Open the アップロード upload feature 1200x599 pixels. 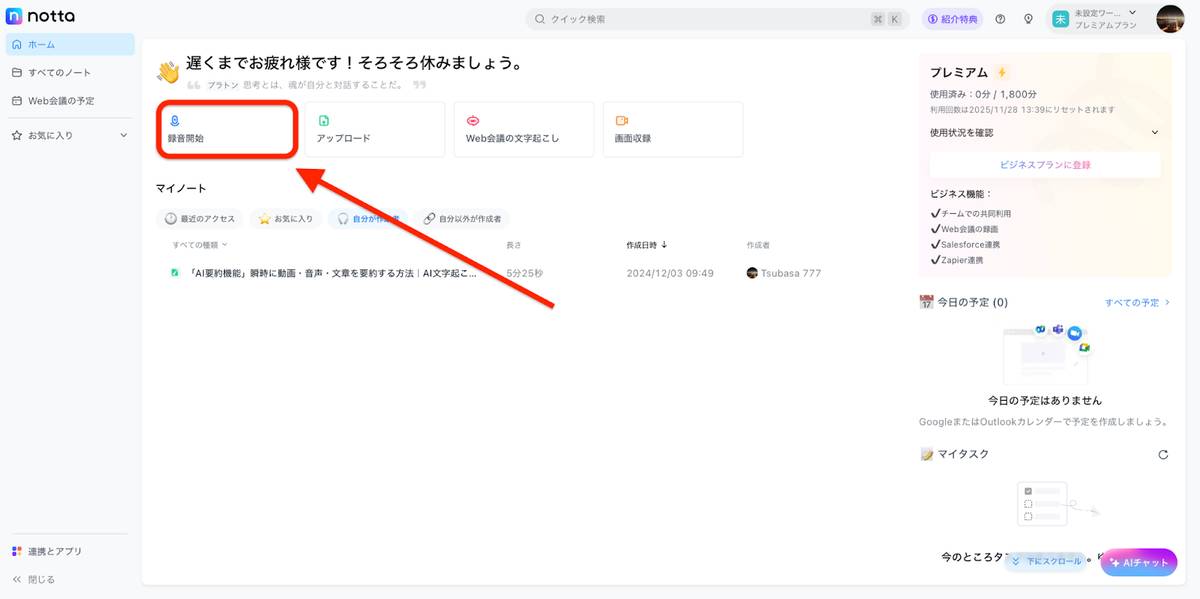click(x=376, y=129)
